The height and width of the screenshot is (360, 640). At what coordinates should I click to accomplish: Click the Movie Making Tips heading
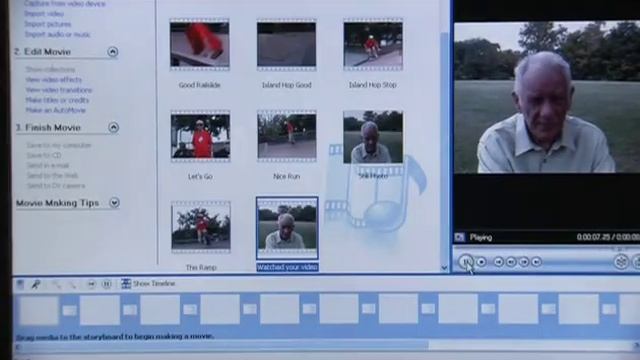58,203
